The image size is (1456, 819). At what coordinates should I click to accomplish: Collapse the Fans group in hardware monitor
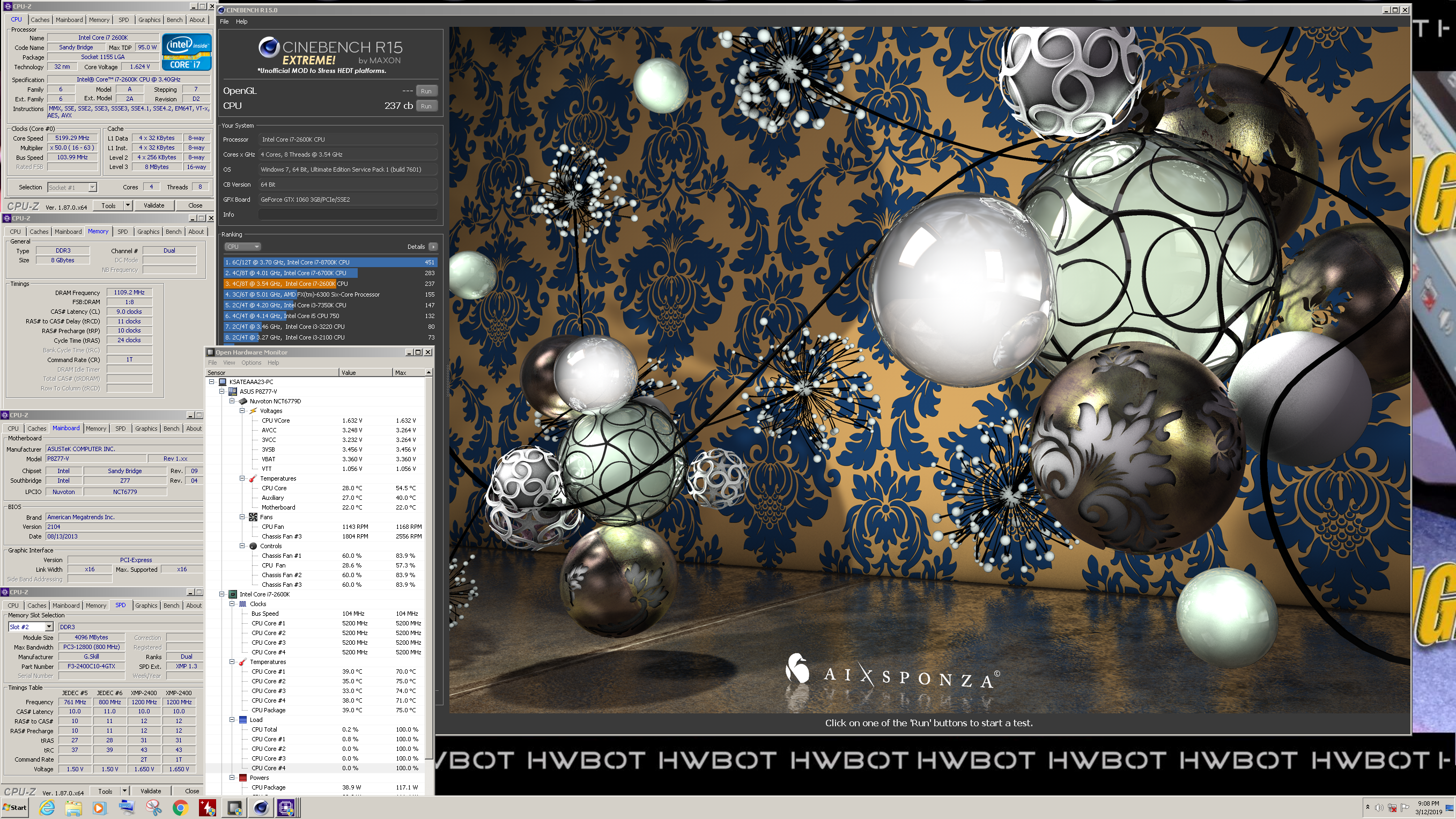242,517
